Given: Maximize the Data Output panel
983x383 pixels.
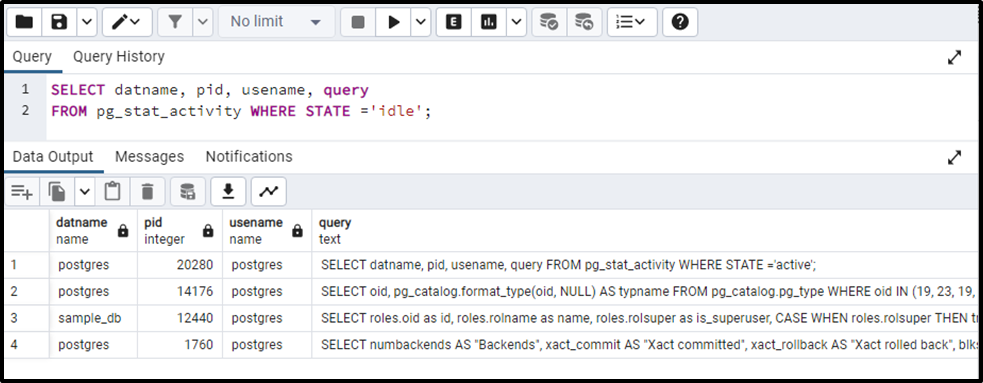Looking at the screenshot, I should click(954, 157).
